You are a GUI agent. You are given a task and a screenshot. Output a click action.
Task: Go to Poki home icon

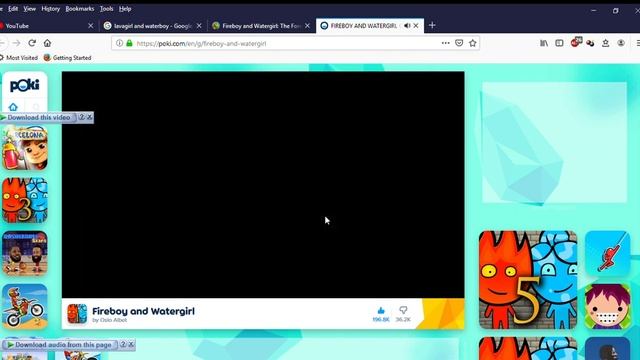coord(13,107)
